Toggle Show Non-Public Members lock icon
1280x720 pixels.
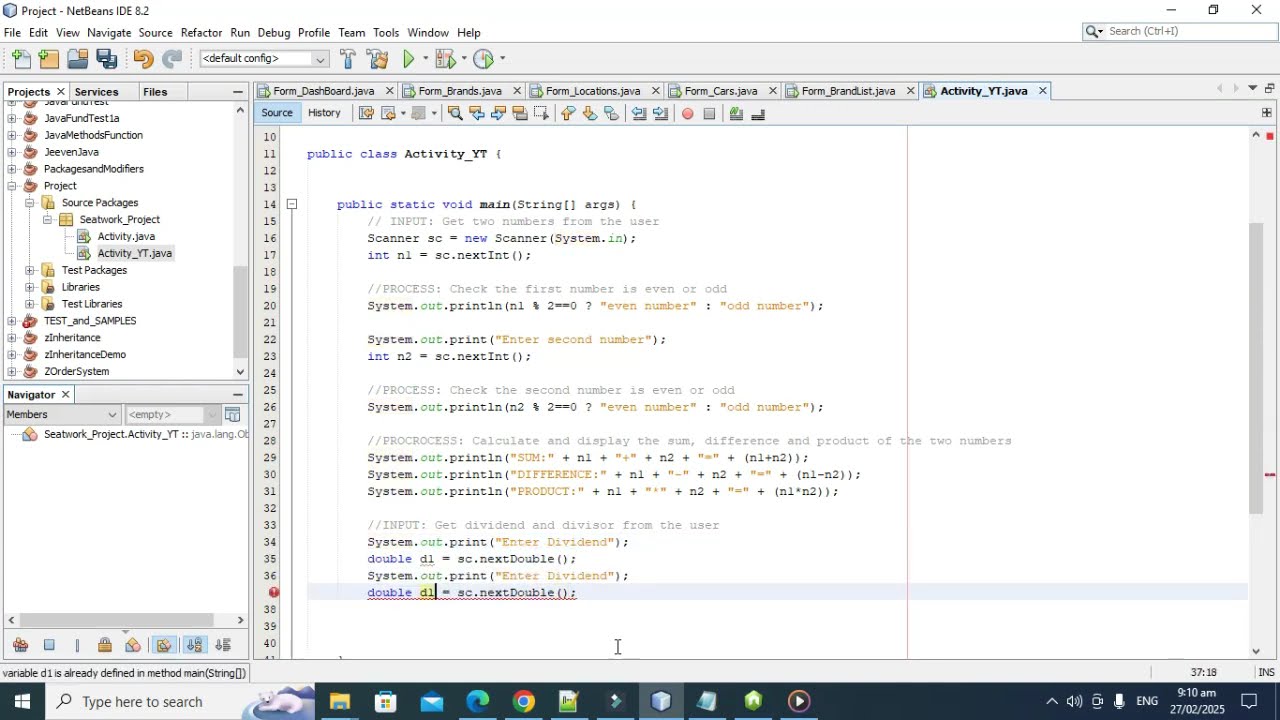105,645
